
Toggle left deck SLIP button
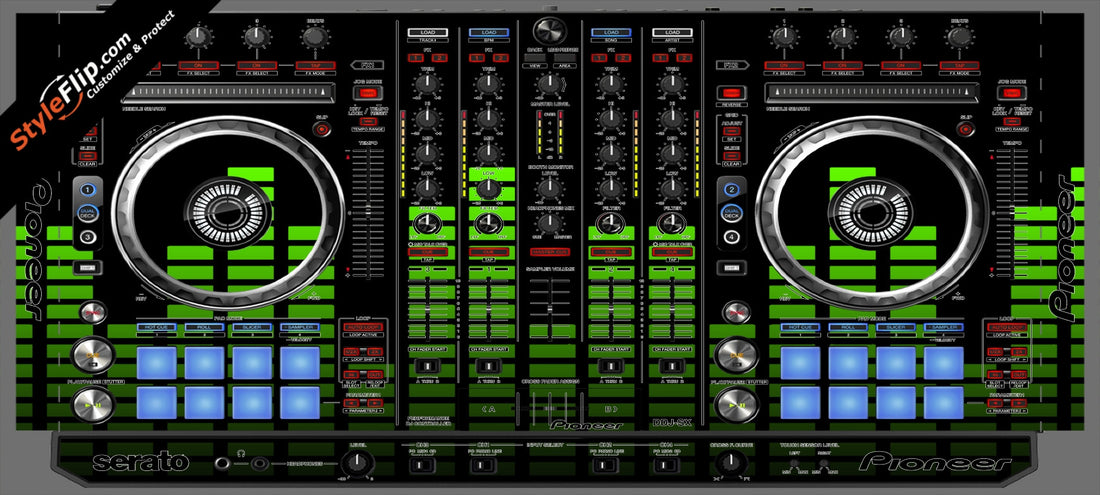point(322,129)
